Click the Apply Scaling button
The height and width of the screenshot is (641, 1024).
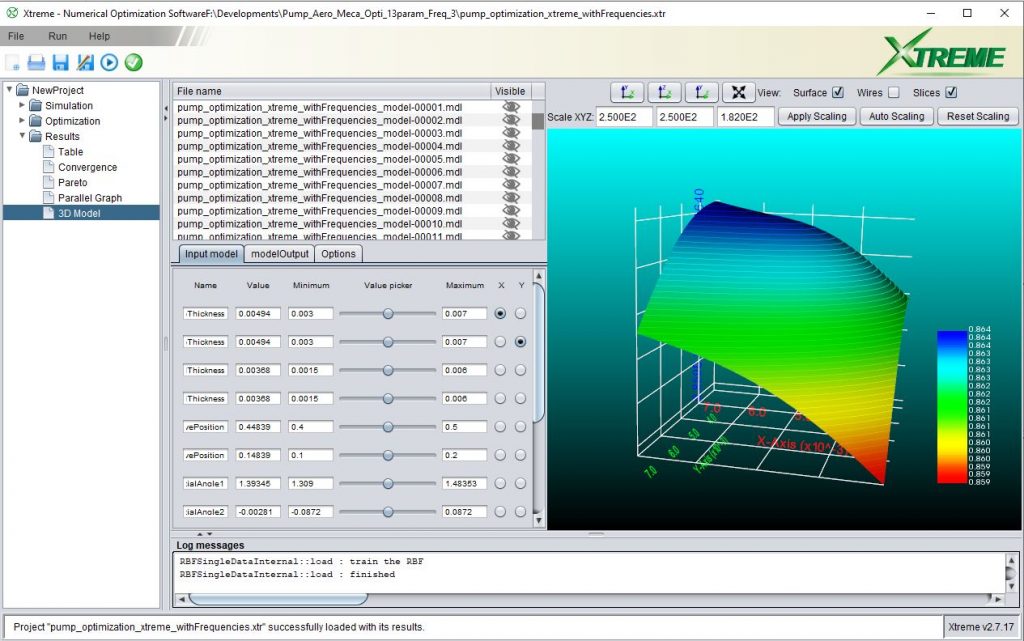(816, 116)
